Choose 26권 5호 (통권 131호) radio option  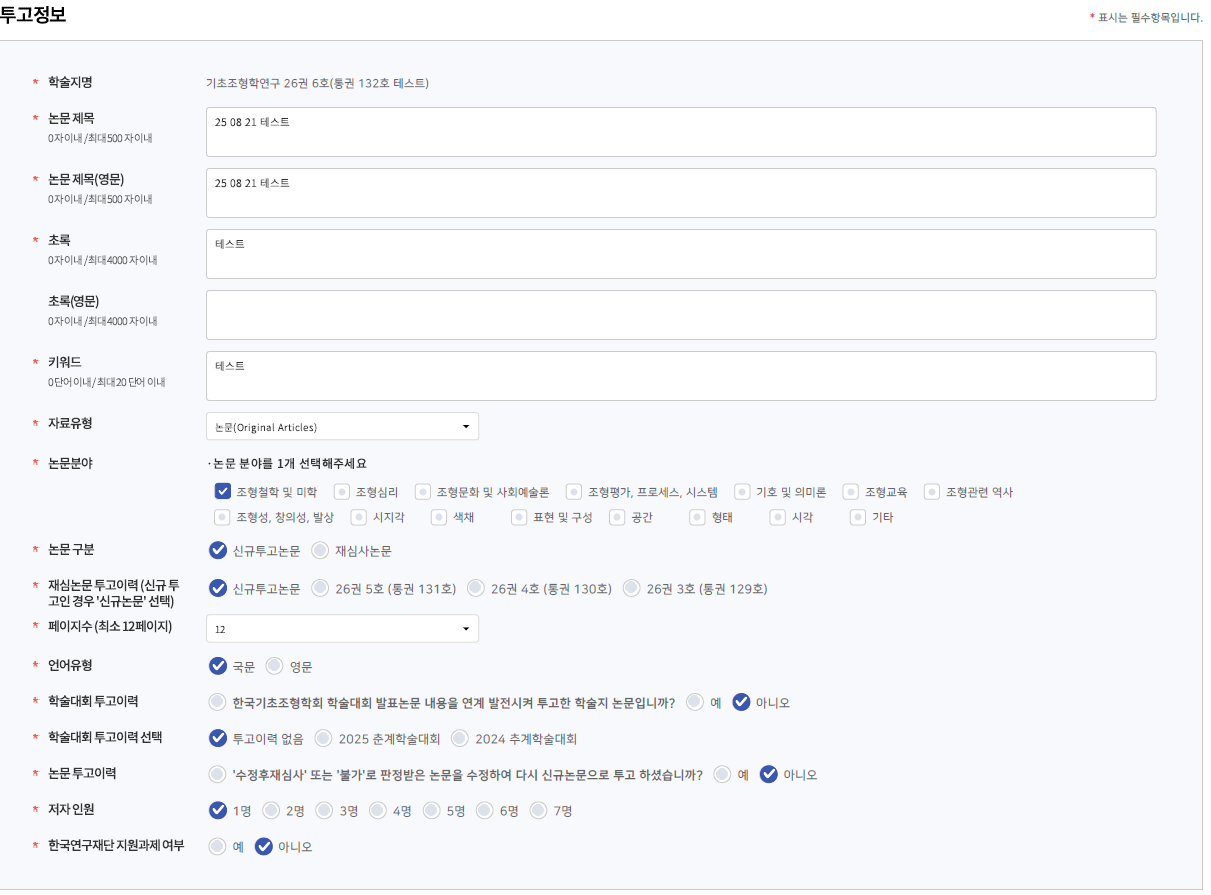pos(322,588)
